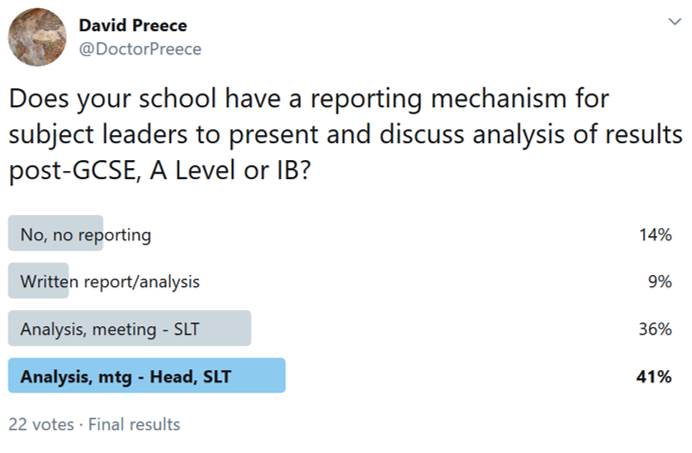692x453 pixels.
Task: Click the 14% poll result figure
Action: (x=656, y=235)
